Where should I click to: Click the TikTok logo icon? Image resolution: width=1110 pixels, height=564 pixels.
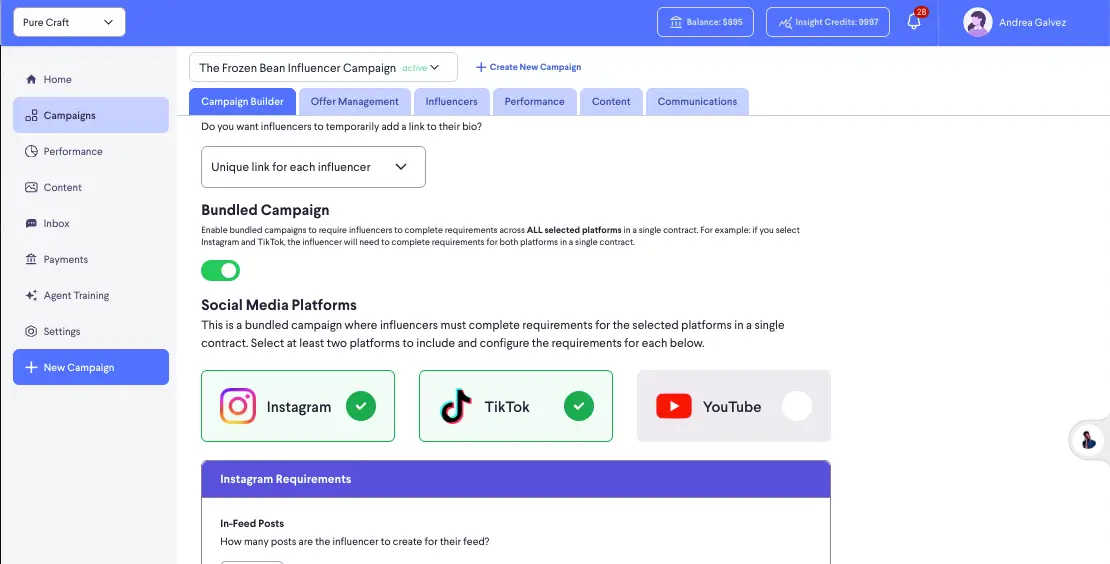pos(457,406)
